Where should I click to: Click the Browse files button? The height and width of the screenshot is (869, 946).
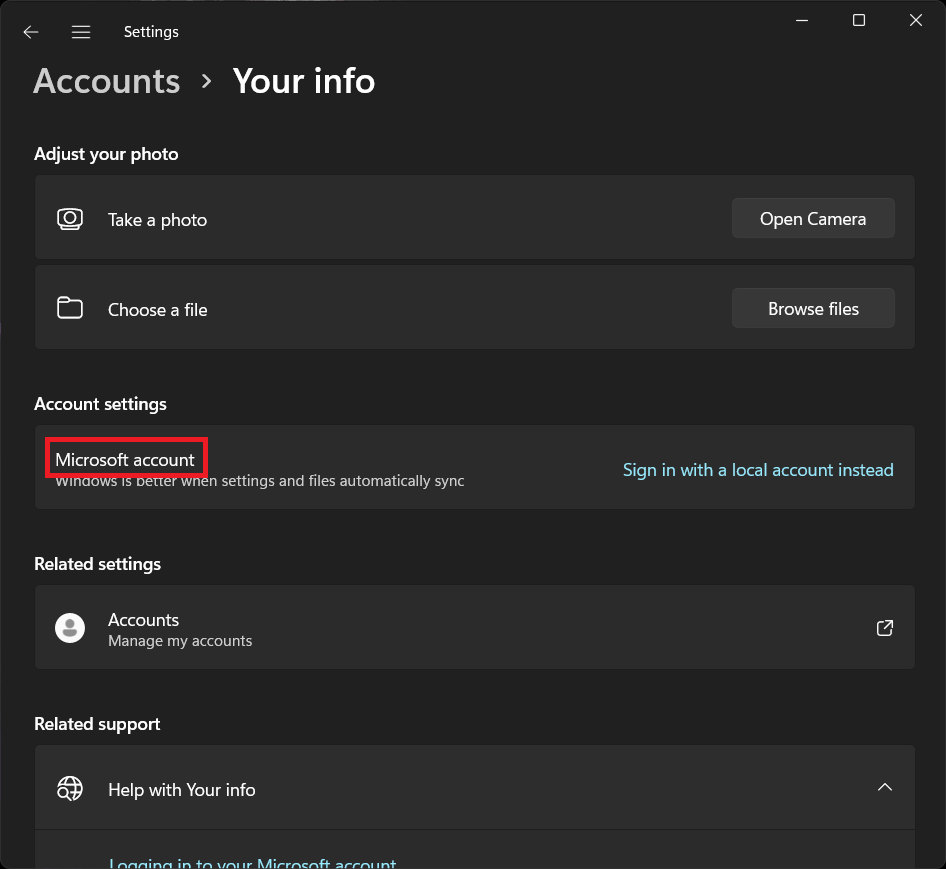[813, 308]
